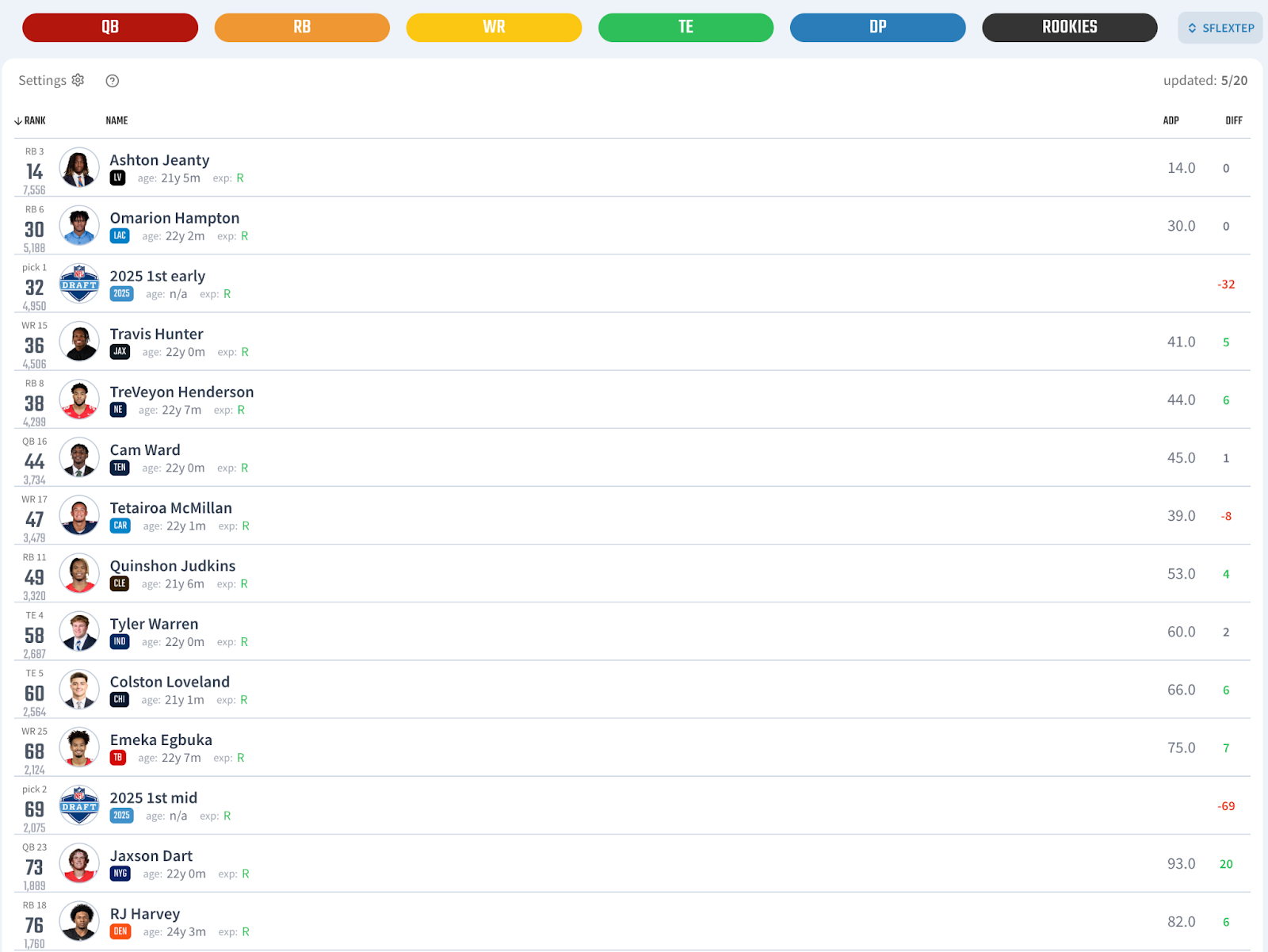
Task: Open RJ Harvey's headshot photo
Action: [79, 921]
